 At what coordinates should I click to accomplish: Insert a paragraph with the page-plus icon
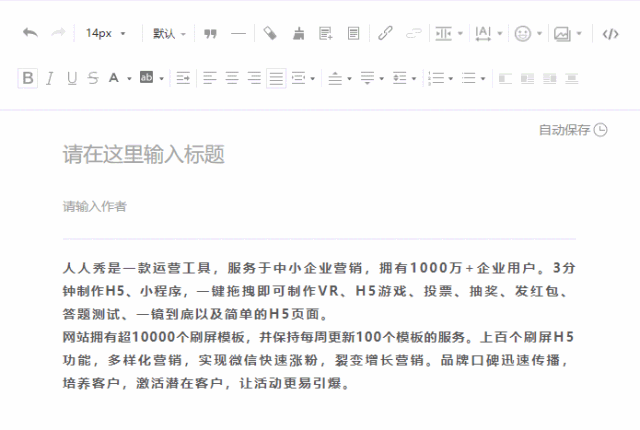tap(326, 33)
